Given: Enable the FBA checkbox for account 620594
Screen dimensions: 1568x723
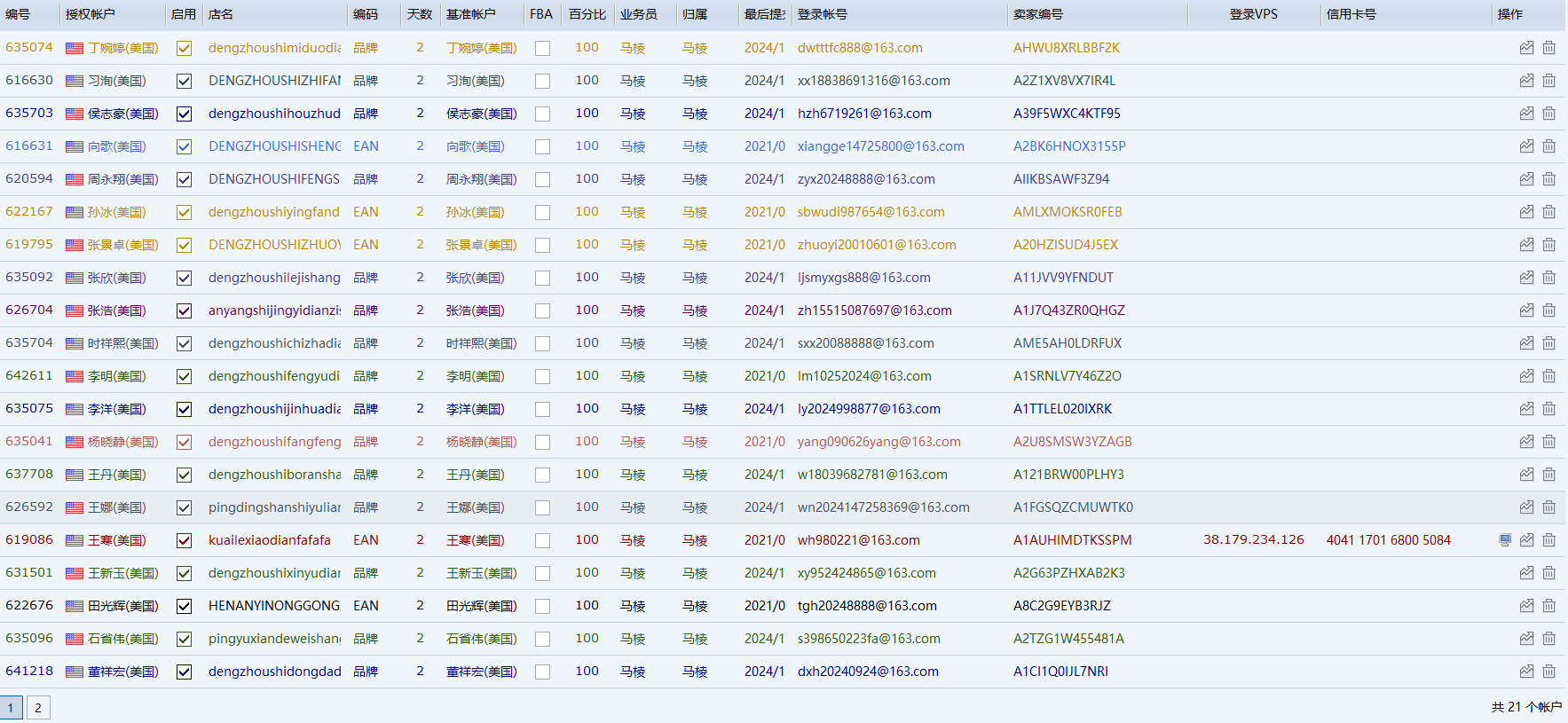Looking at the screenshot, I should tap(542, 179).
